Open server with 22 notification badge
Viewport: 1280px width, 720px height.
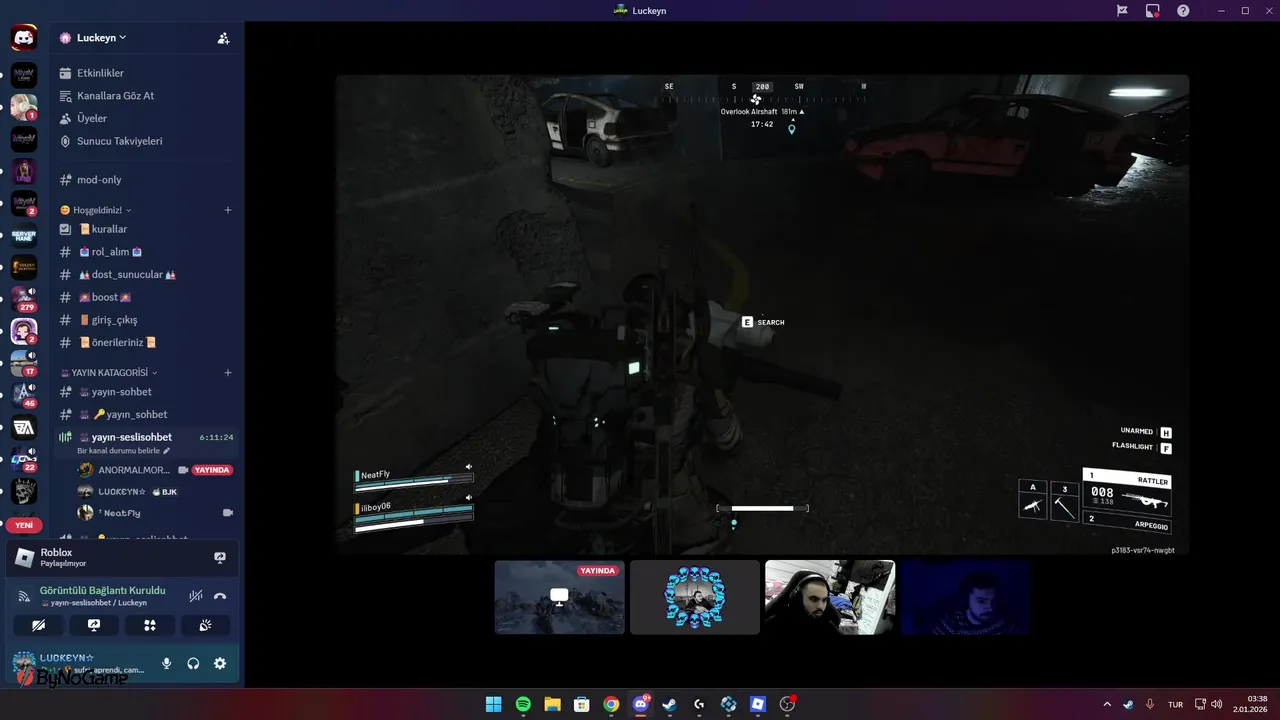click(x=24, y=460)
